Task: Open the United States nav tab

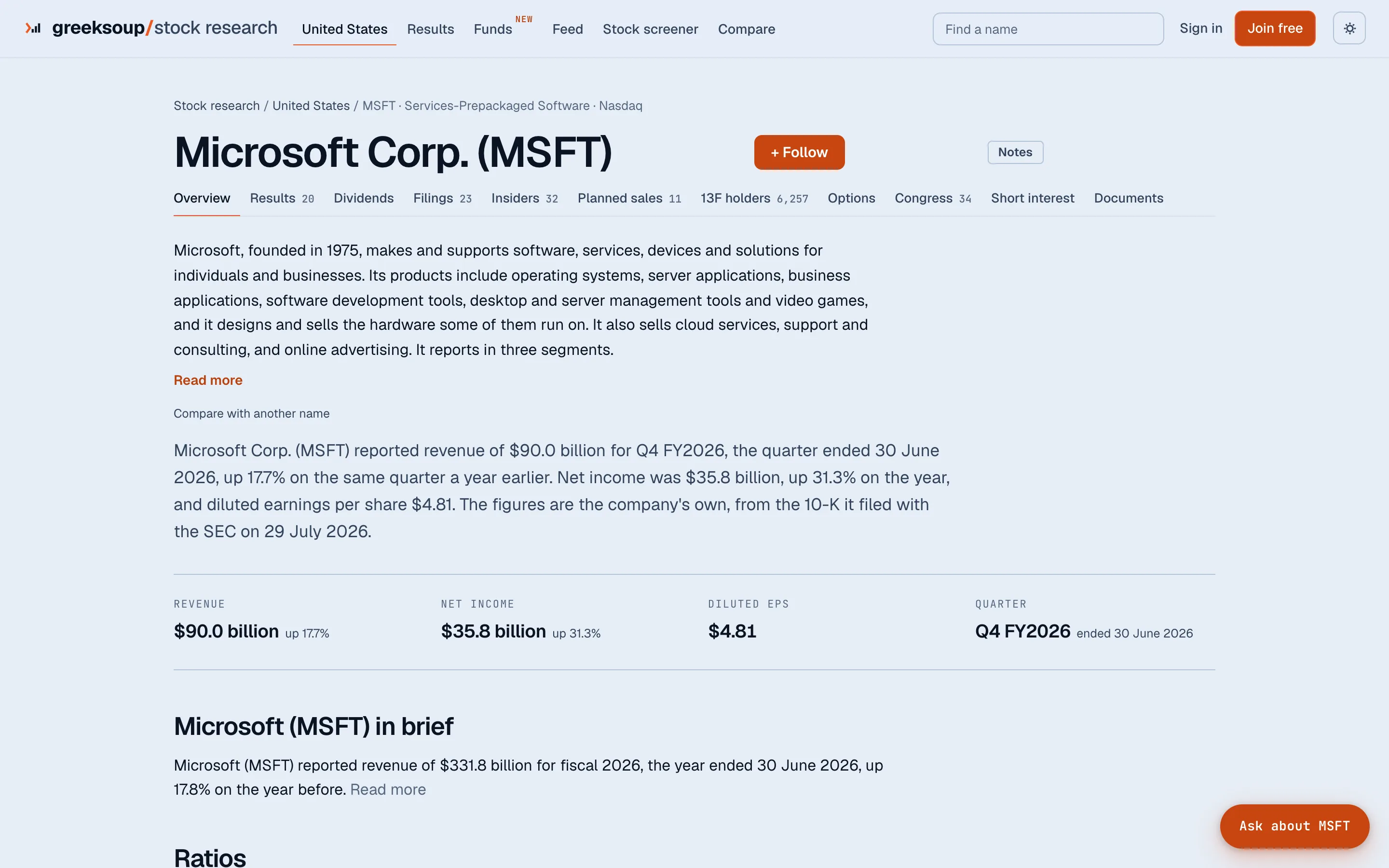Action: tap(344, 29)
